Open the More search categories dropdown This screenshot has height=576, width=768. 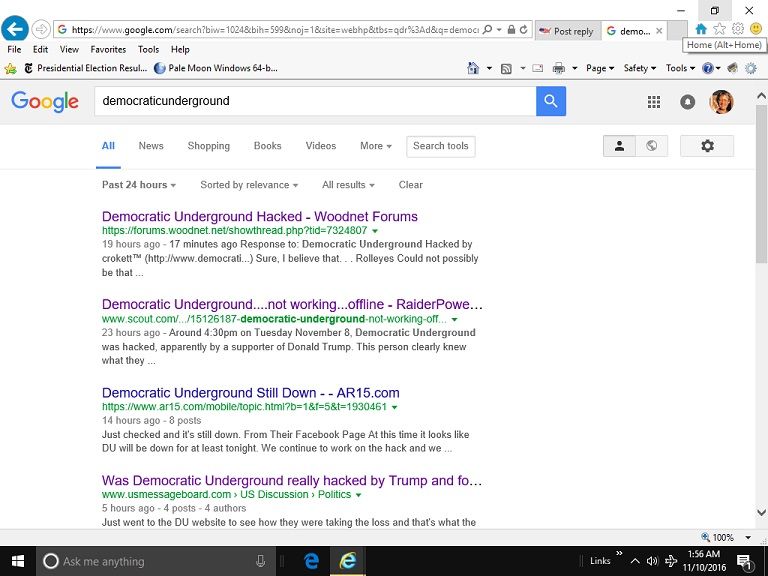[x=376, y=146]
